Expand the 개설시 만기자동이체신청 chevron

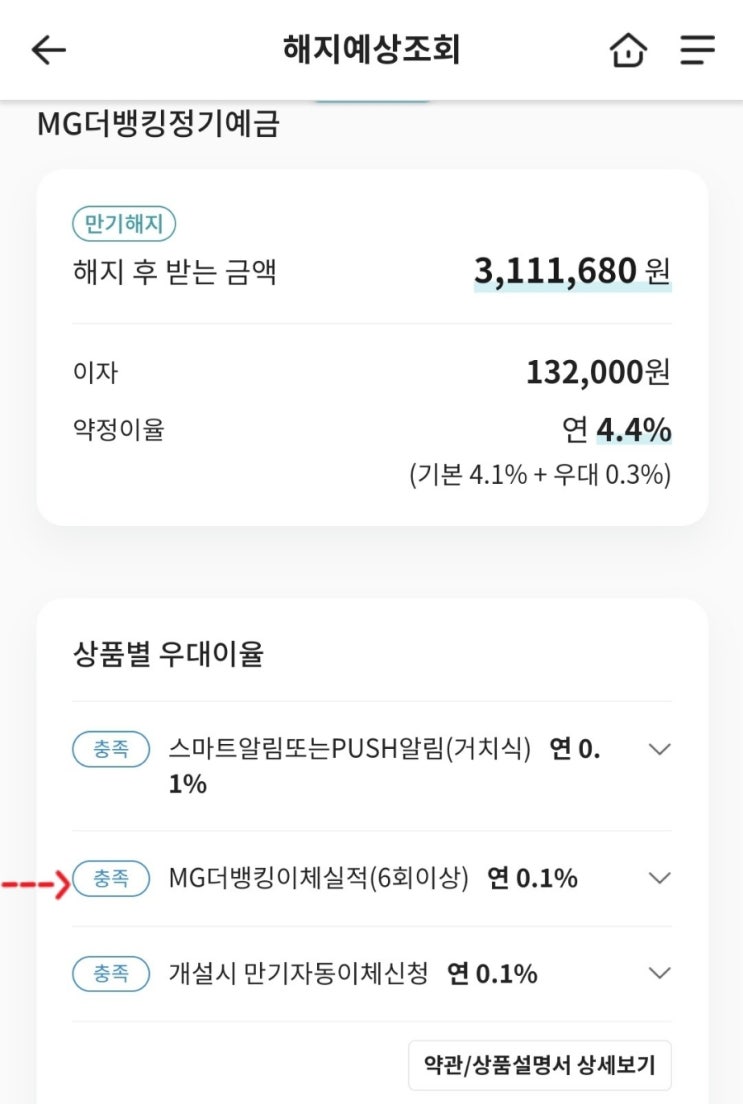659,972
